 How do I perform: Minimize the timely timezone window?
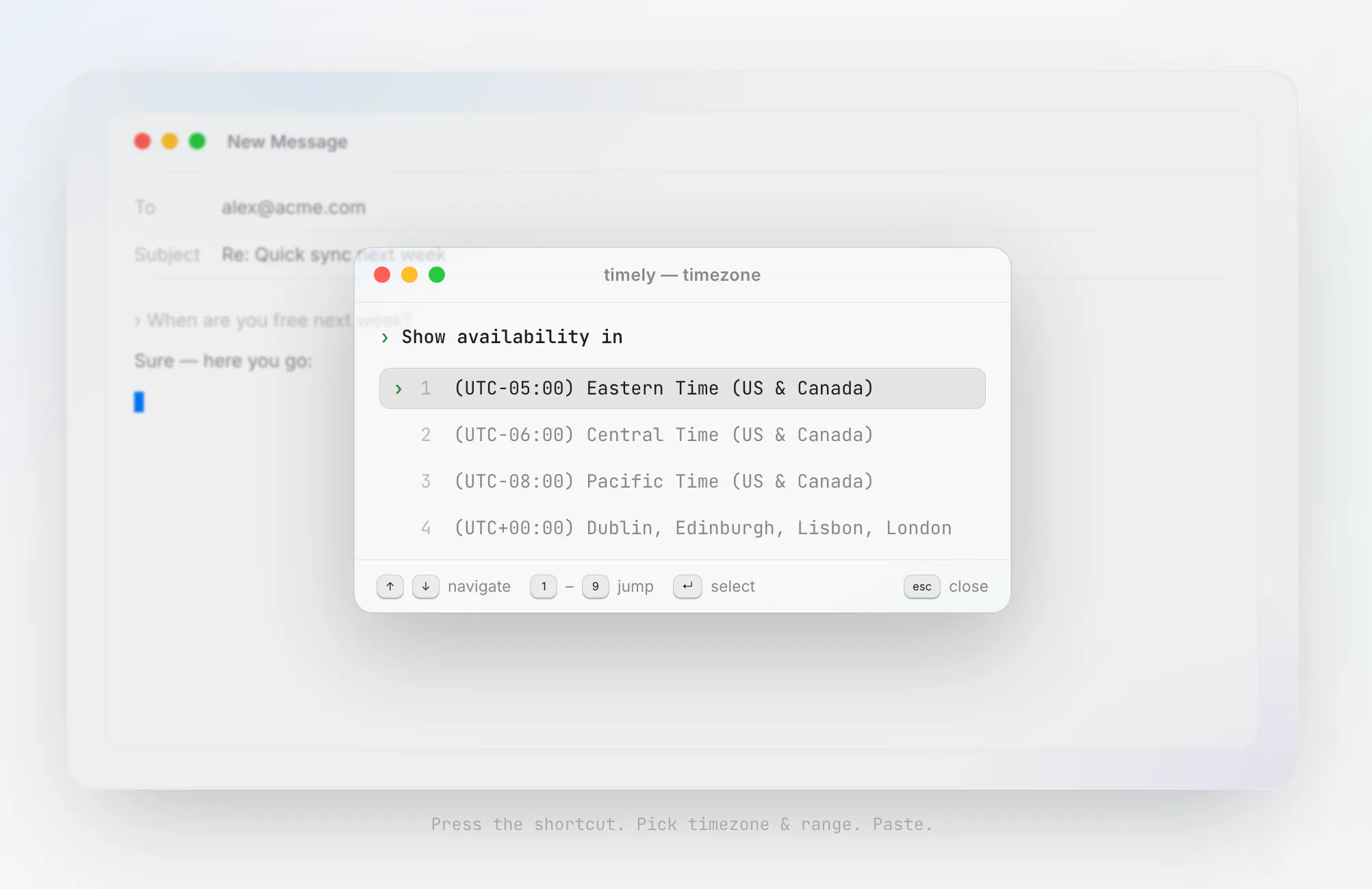pos(409,275)
